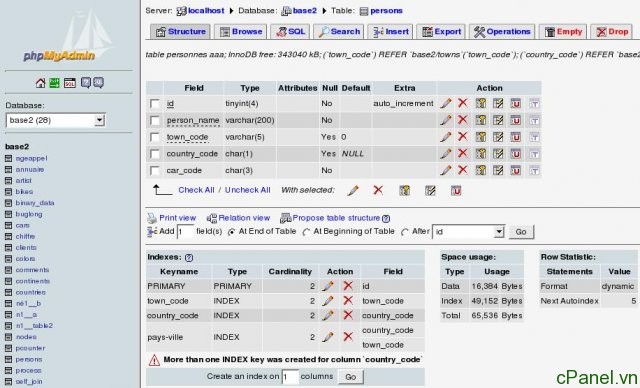Click the Check All link
This screenshot has height=388, width=640.
click(x=196, y=190)
